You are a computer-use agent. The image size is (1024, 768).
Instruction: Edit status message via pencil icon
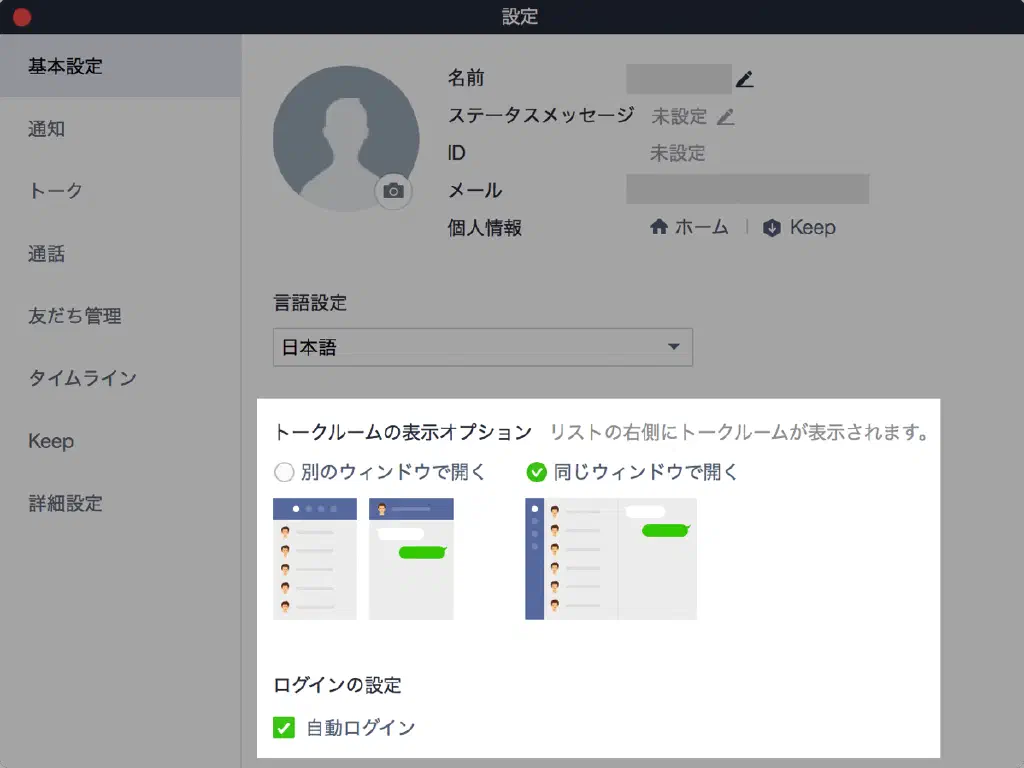(726, 117)
